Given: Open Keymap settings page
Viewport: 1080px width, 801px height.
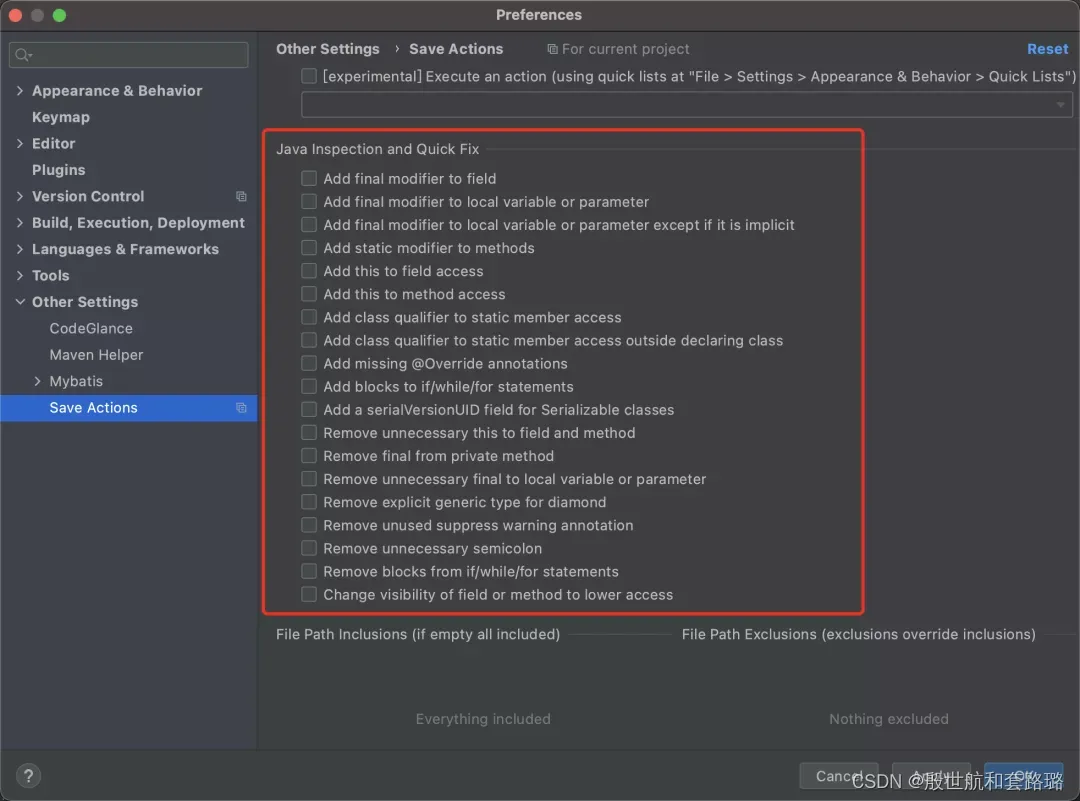Looking at the screenshot, I should (61, 117).
